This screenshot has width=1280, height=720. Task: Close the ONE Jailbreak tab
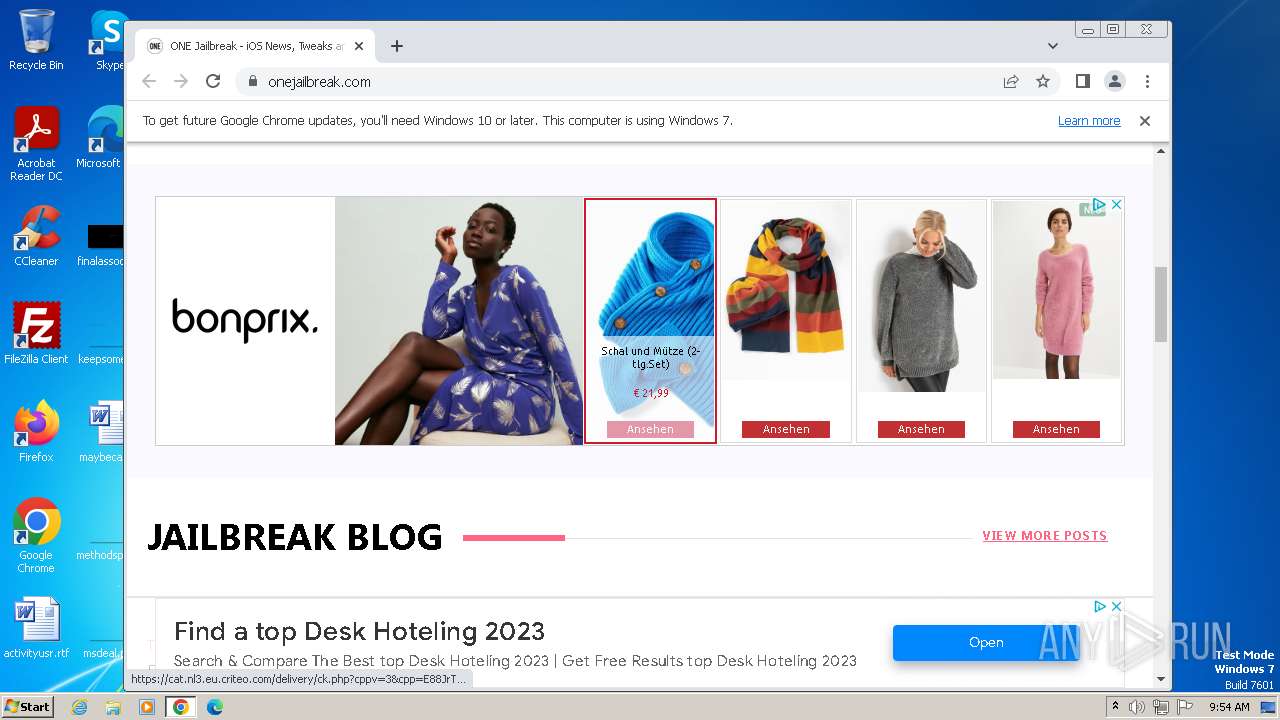[x=359, y=46]
